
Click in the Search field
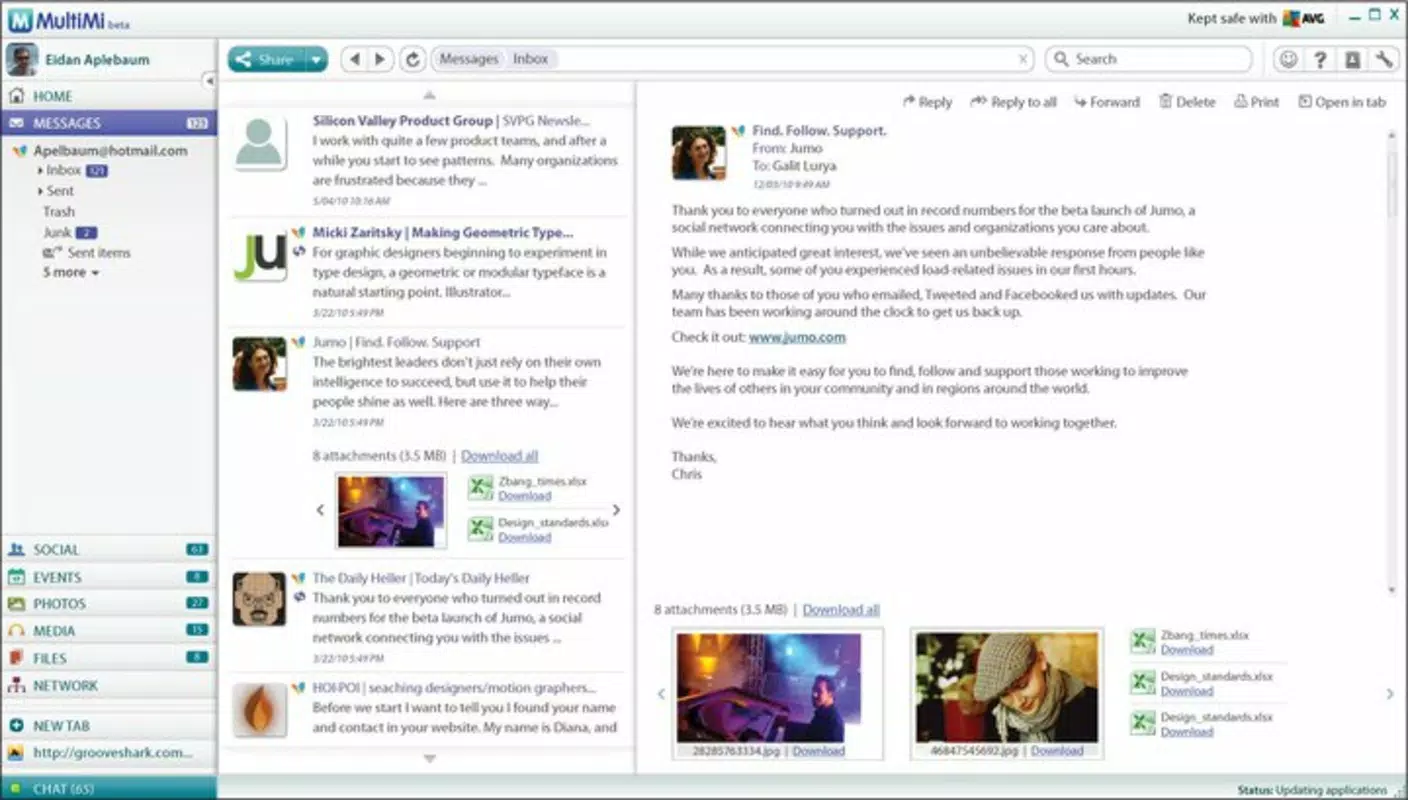tap(1149, 59)
